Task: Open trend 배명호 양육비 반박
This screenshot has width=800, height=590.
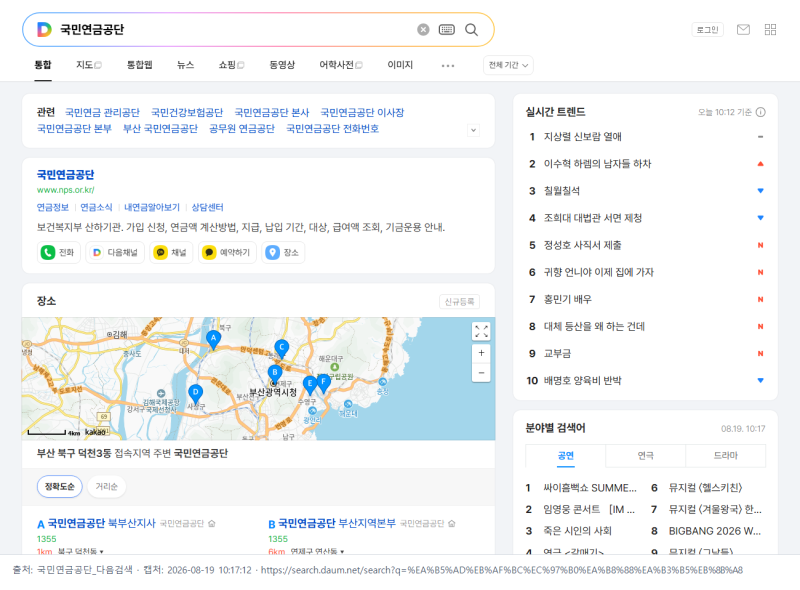Action: (x=583, y=380)
